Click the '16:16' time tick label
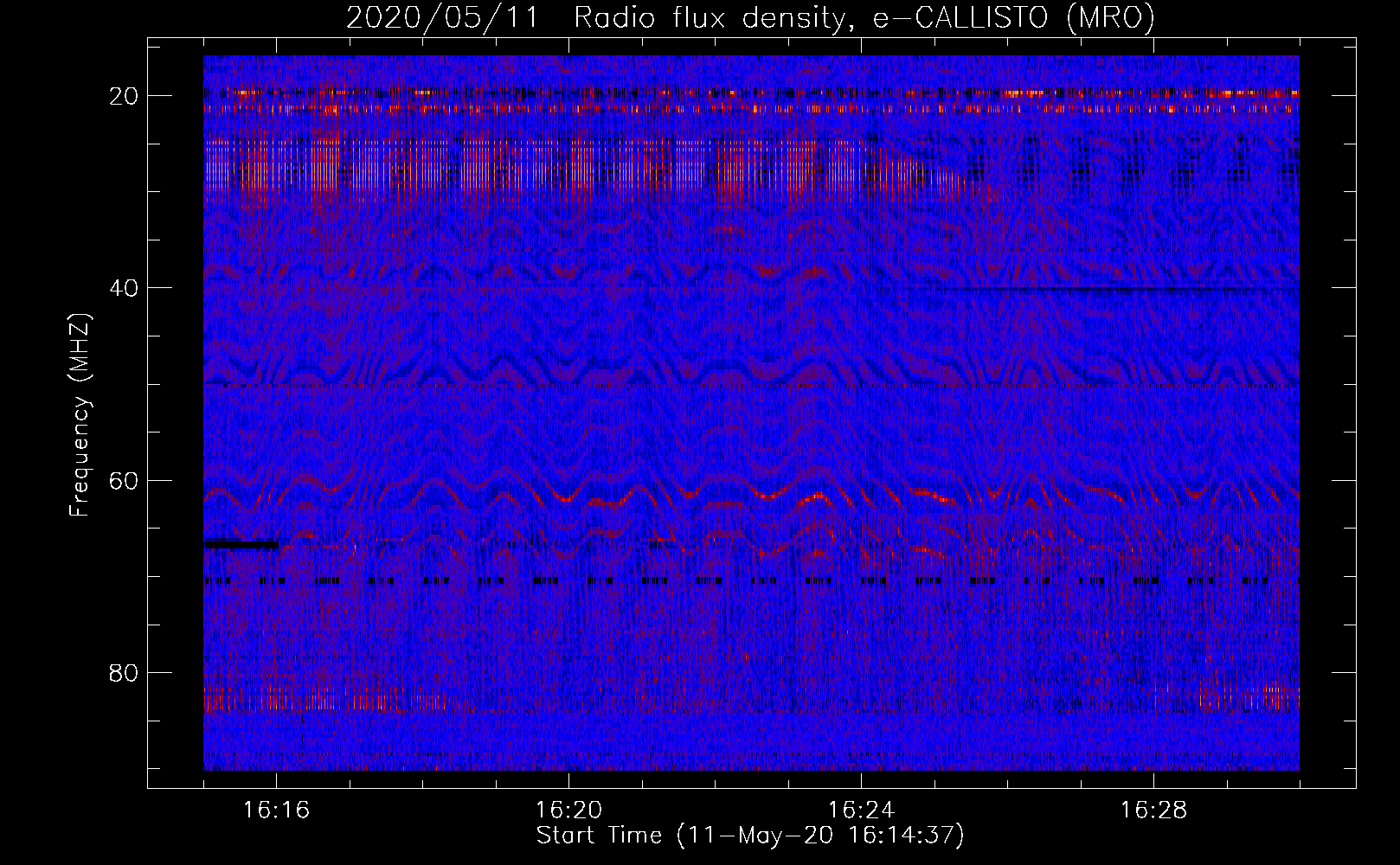Screen dimensions: 1400x865 tap(276, 811)
